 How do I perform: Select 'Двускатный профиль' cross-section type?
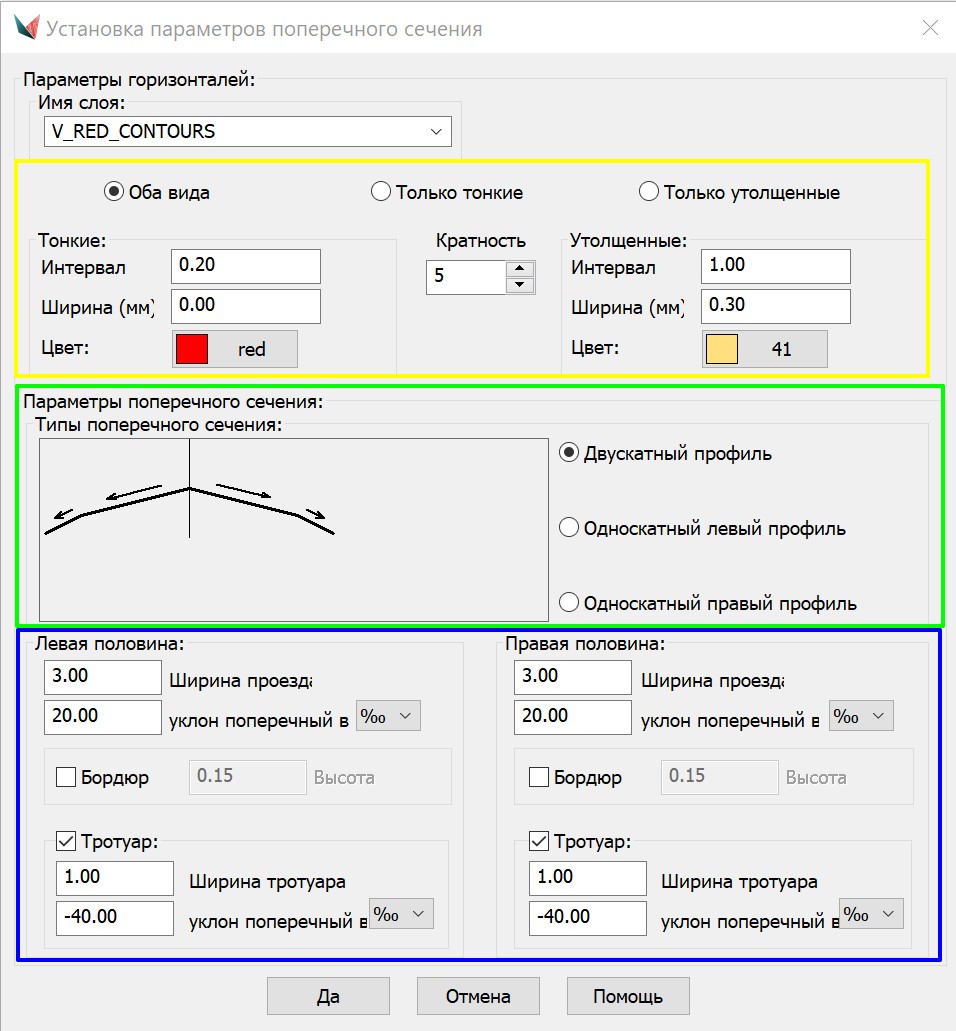(569, 453)
